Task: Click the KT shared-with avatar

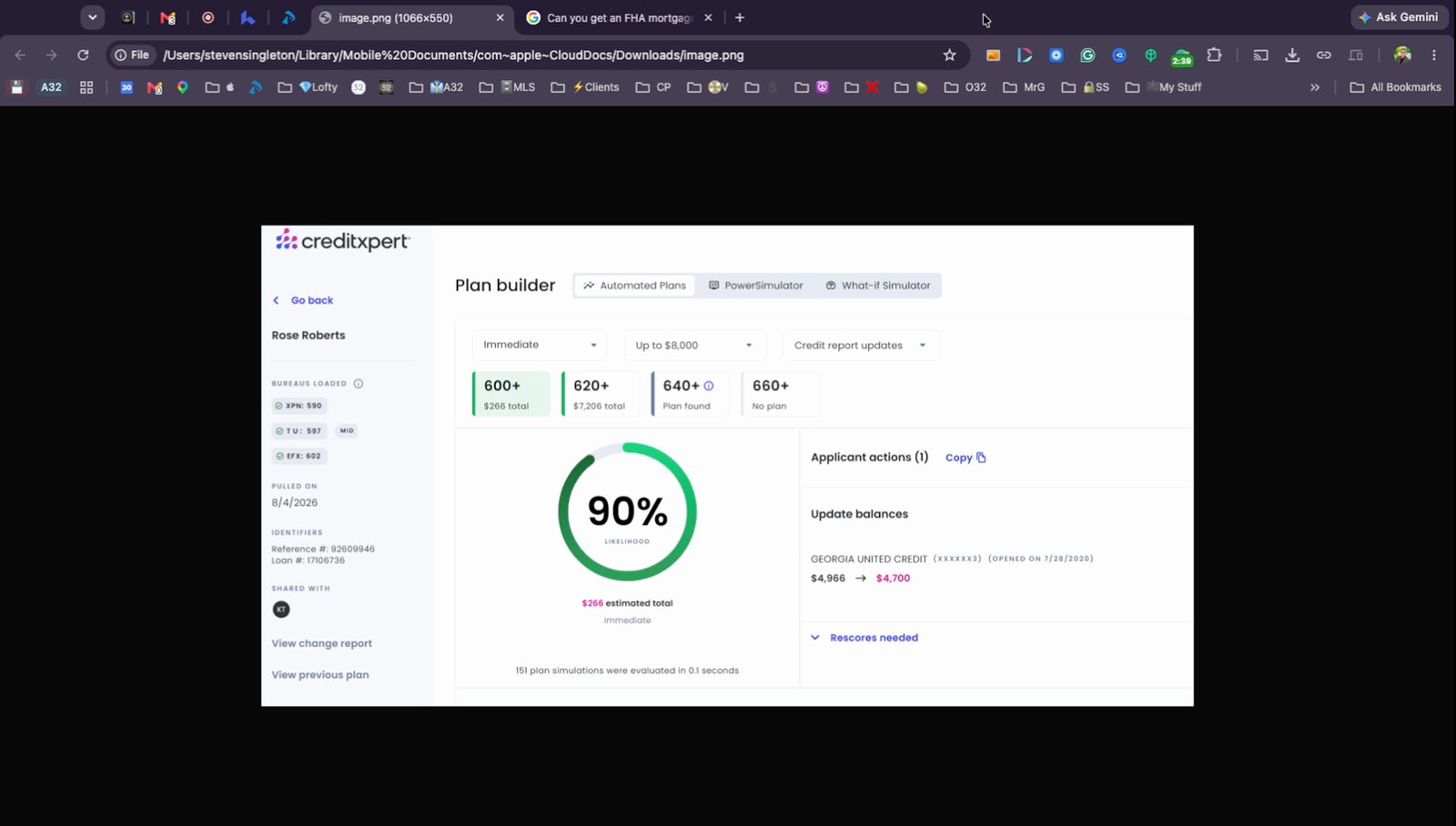Action: [281, 609]
